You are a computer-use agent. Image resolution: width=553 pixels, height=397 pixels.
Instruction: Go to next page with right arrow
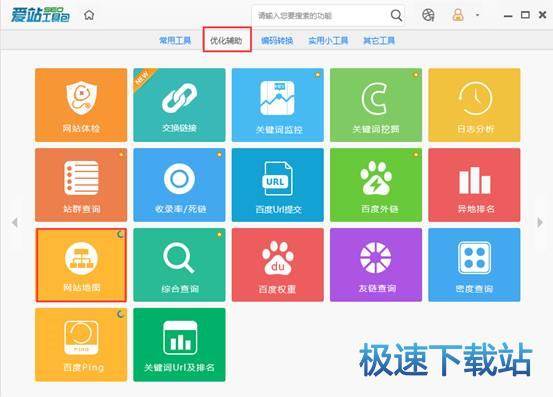[x=540, y=222]
